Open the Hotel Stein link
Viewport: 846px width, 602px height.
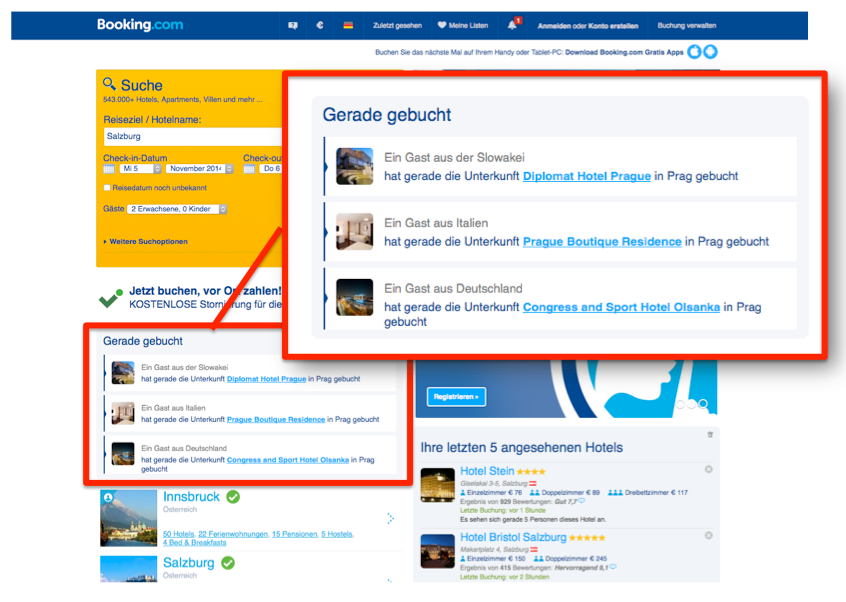point(487,471)
